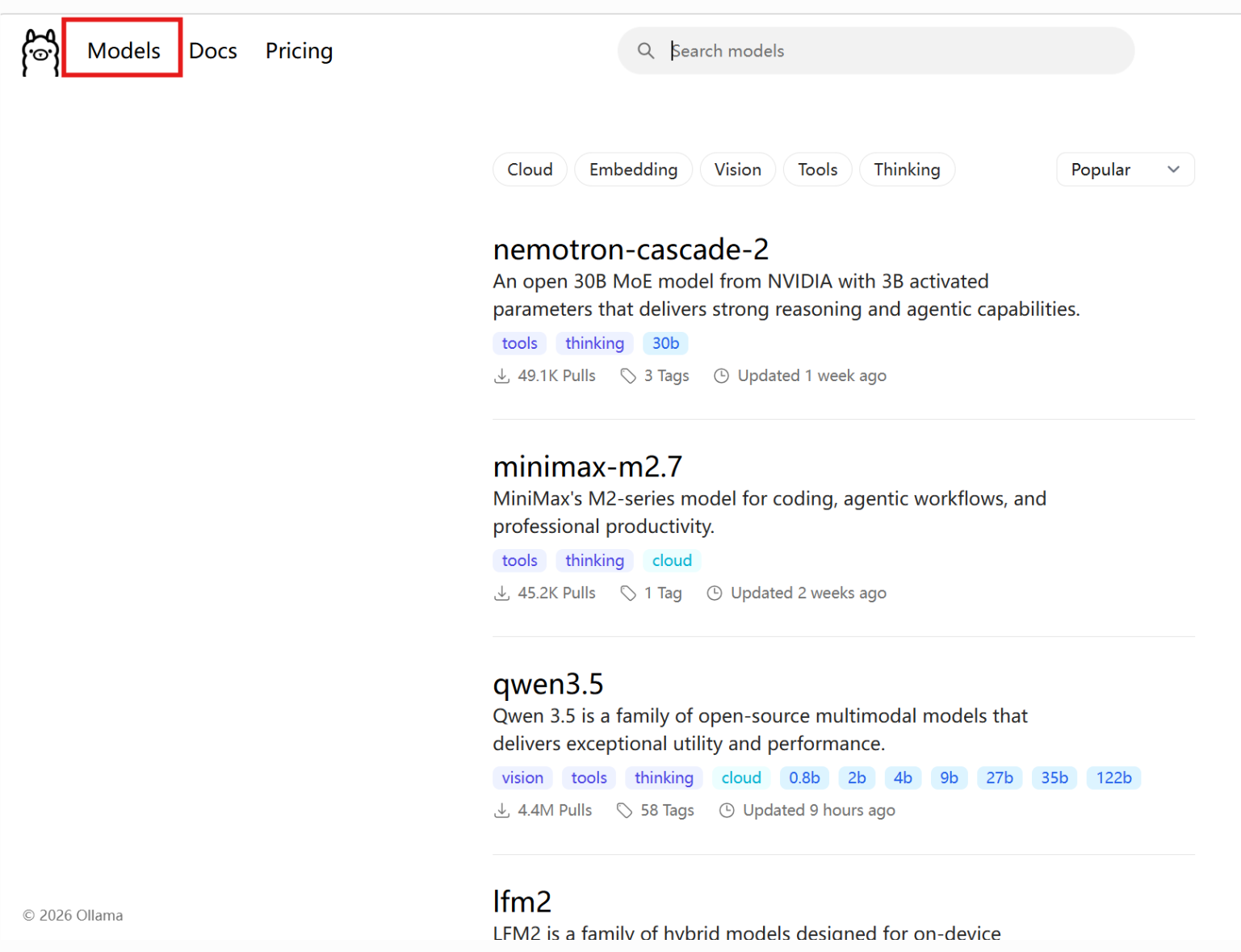The height and width of the screenshot is (952, 1241).
Task: Open the Popular sort dropdown
Action: pyautogui.click(x=1126, y=170)
